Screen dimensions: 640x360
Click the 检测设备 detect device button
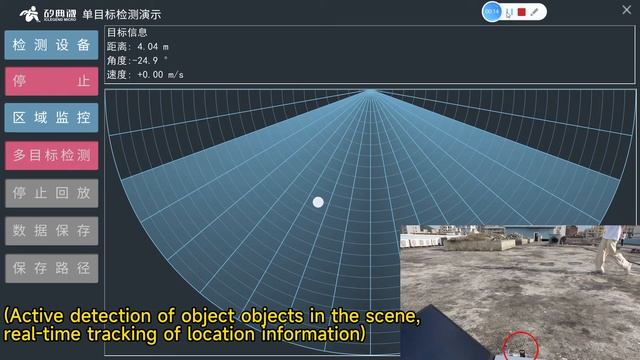pyautogui.click(x=51, y=45)
